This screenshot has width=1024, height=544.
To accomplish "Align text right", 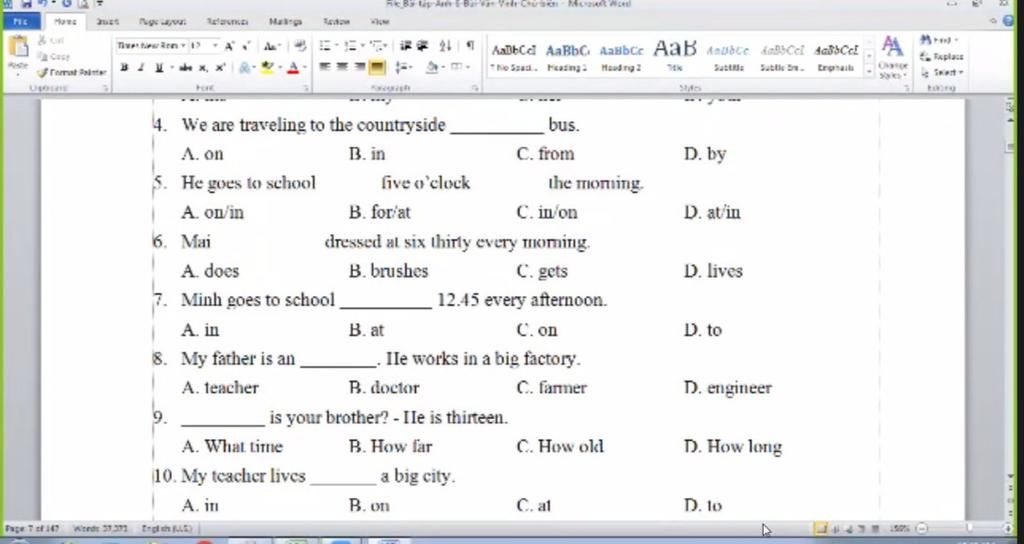I will tap(359, 67).
